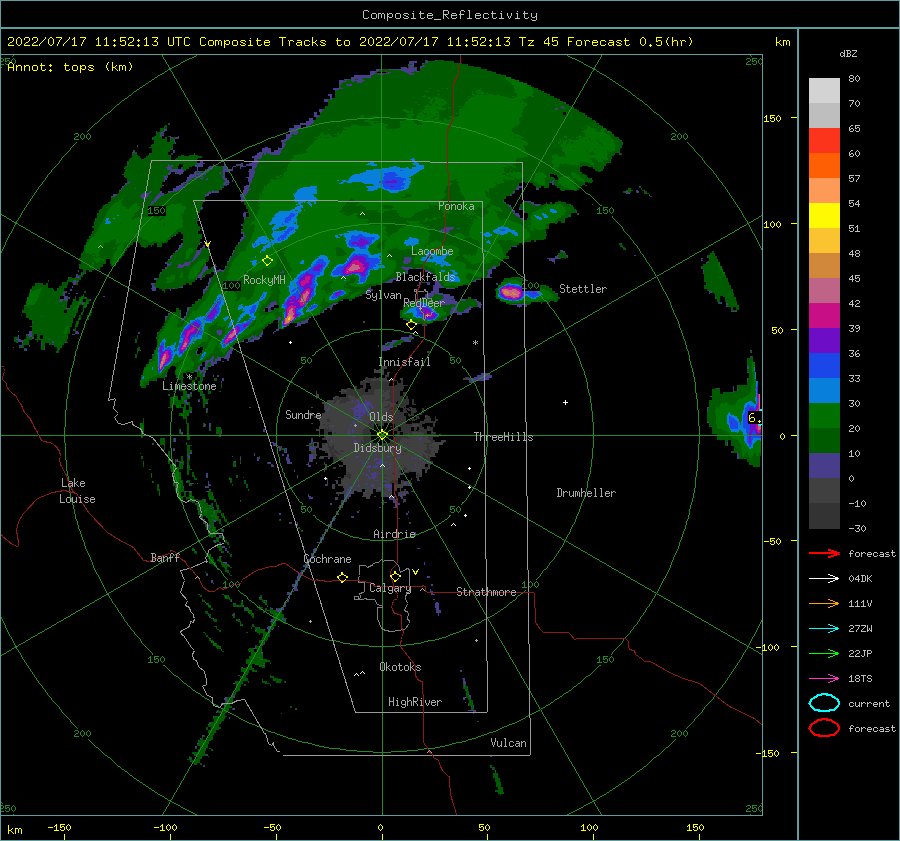This screenshot has width=900, height=841.
Task: Click the Calgary city label
Action: [390, 588]
